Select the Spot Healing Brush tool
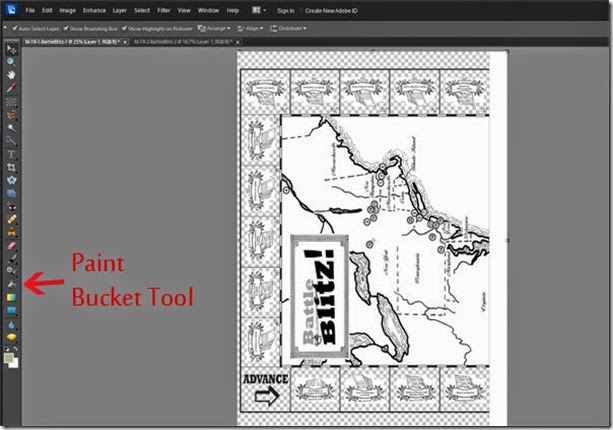The image size is (613, 430). tap(11, 219)
